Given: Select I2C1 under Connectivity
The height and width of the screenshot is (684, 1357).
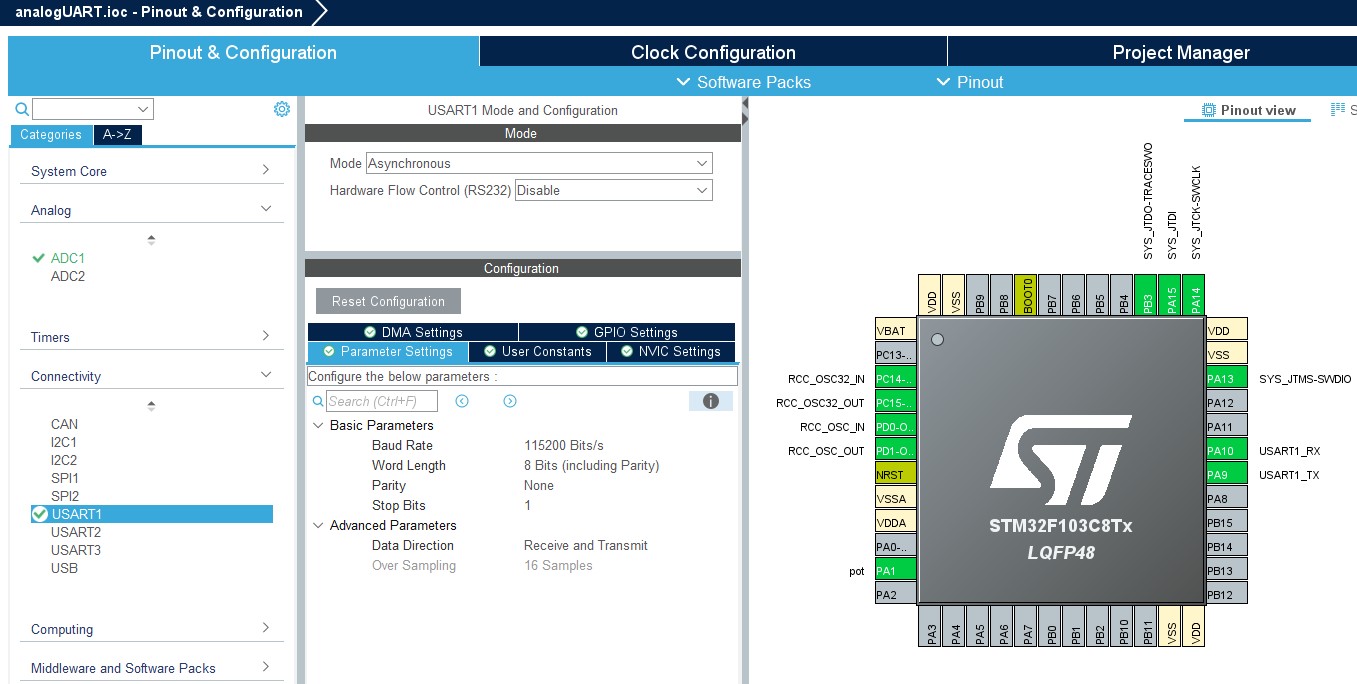Looking at the screenshot, I should coord(64,442).
